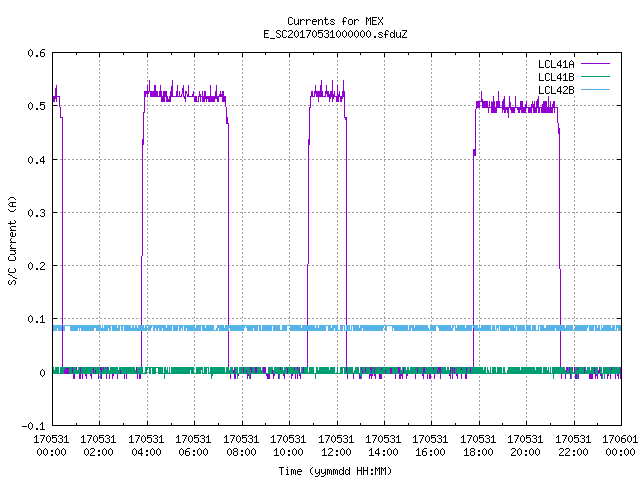Click the y-axis tick value 0.1
The height and width of the screenshot is (480, 640).
[36, 319]
